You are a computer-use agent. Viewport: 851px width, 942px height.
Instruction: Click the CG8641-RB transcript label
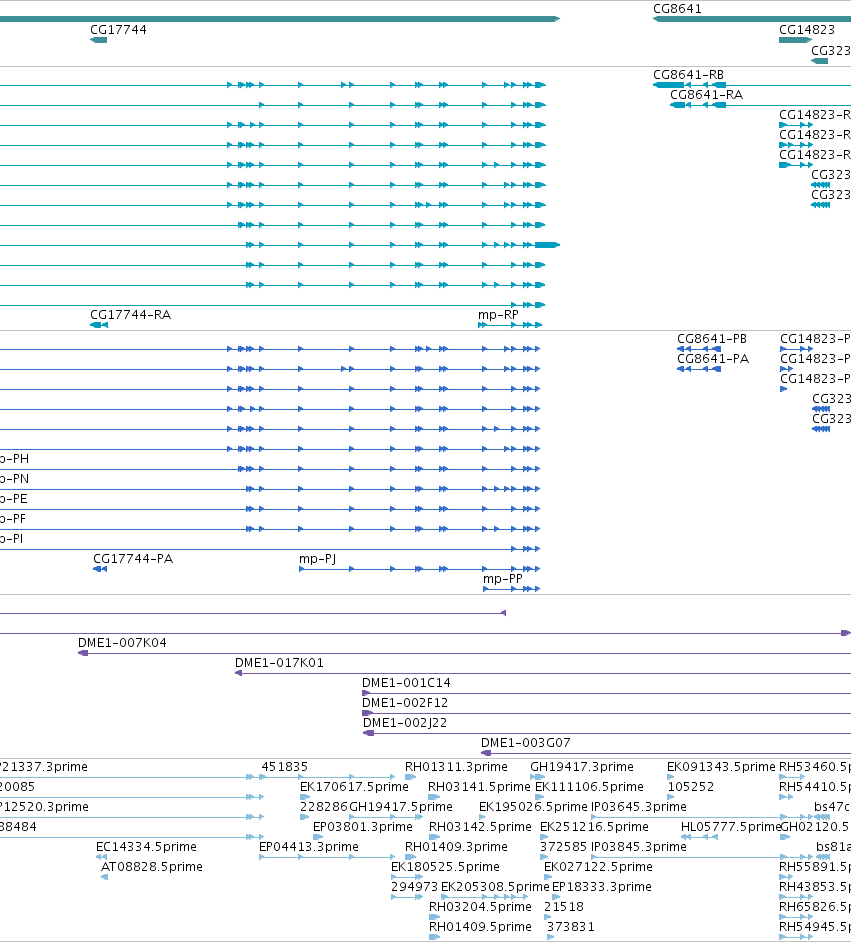[x=688, y=74]
